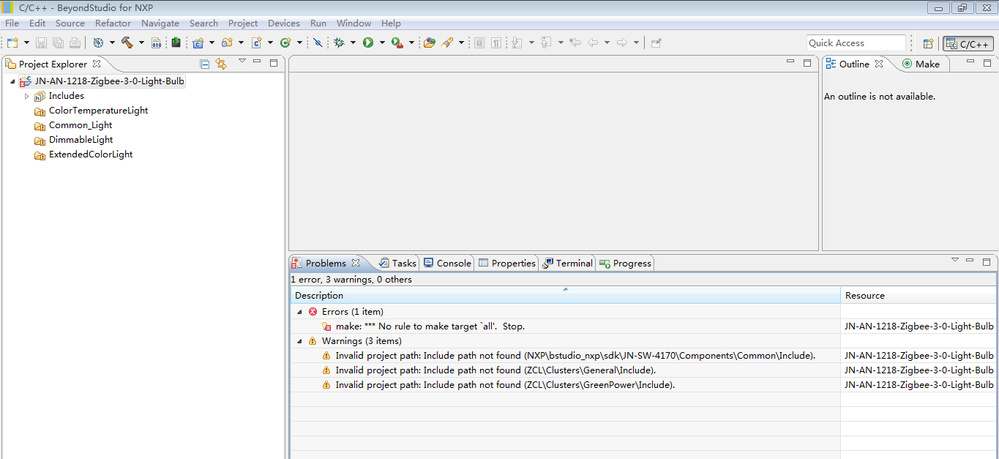The width and height of the screenshot is (999, 459).
Task: Click the Run External Tools toolbox icon
Action: tap(397, 43)
